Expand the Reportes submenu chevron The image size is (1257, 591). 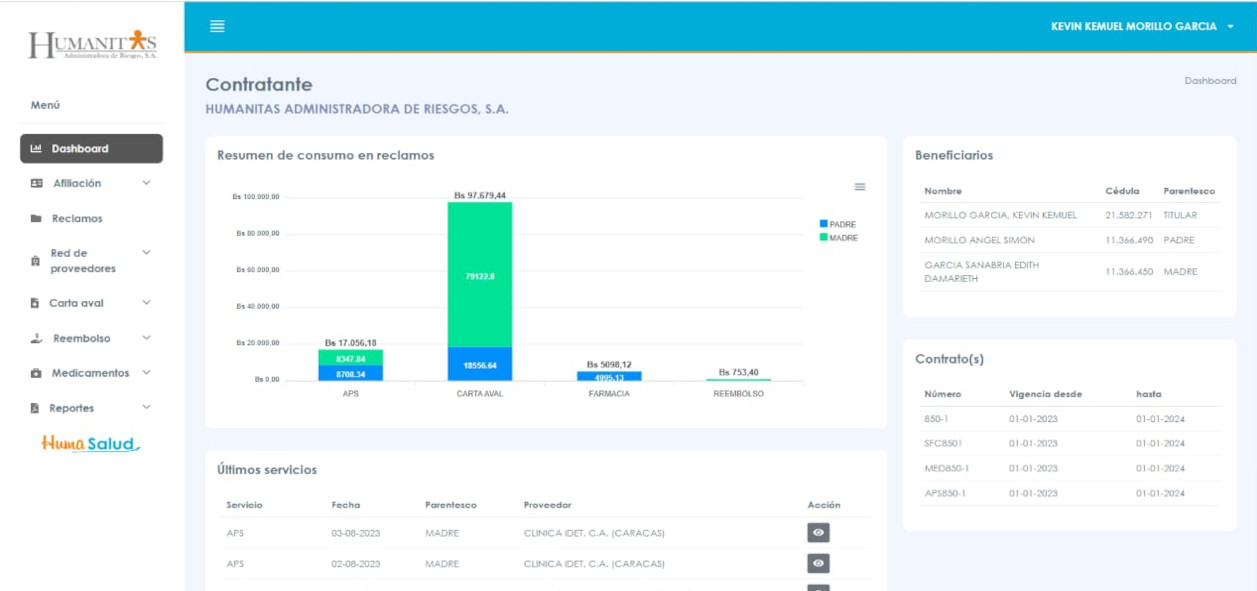(147, 408)
